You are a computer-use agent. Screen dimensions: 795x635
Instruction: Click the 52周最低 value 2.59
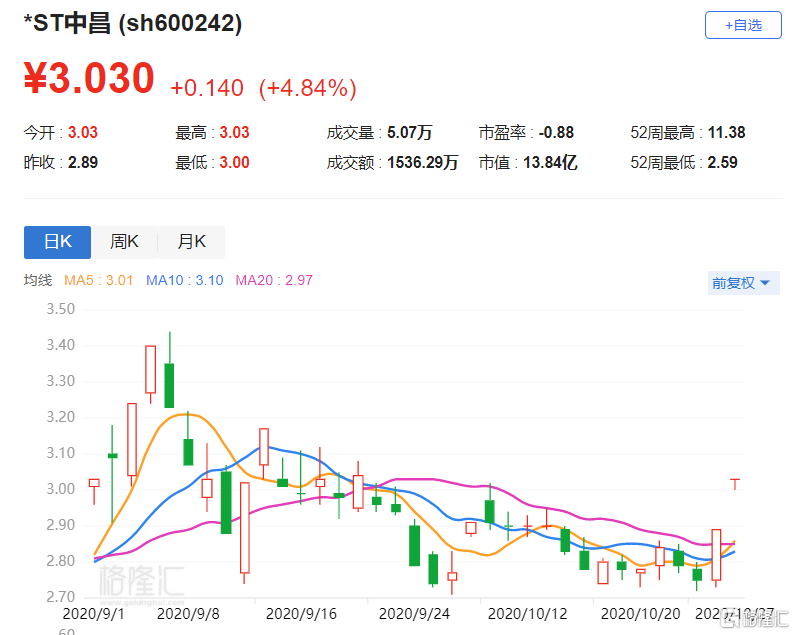click(722, 162)
